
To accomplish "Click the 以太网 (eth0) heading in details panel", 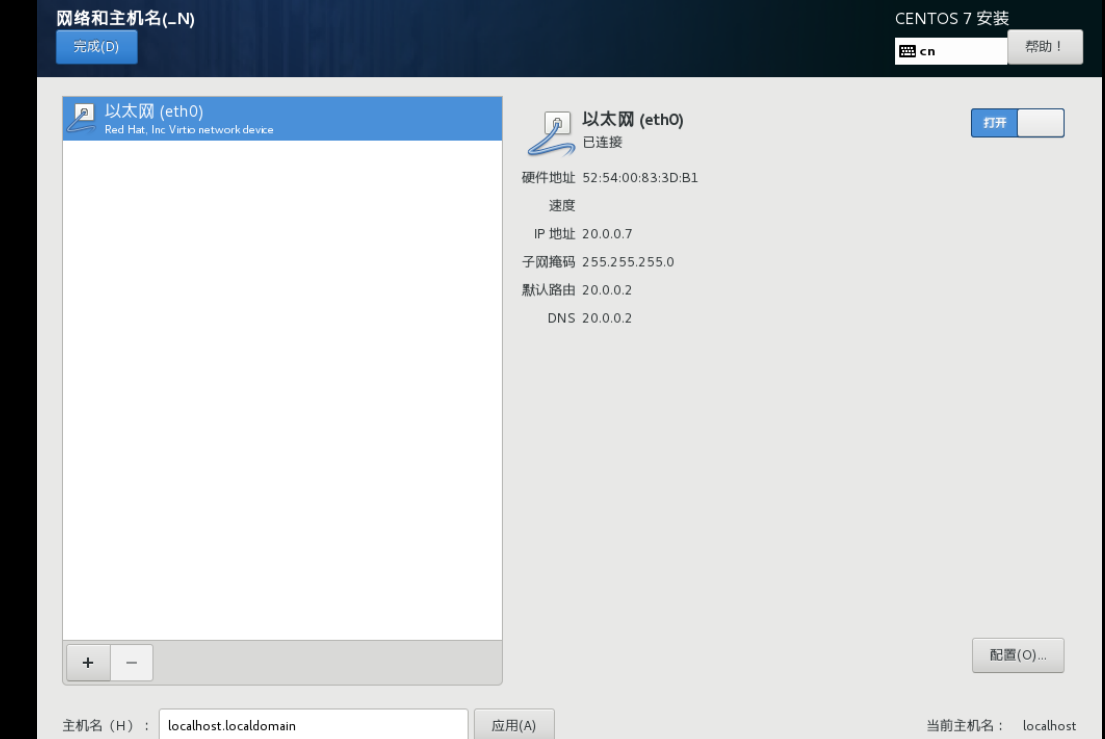I will pyautogui.click(x=632, y=120).
